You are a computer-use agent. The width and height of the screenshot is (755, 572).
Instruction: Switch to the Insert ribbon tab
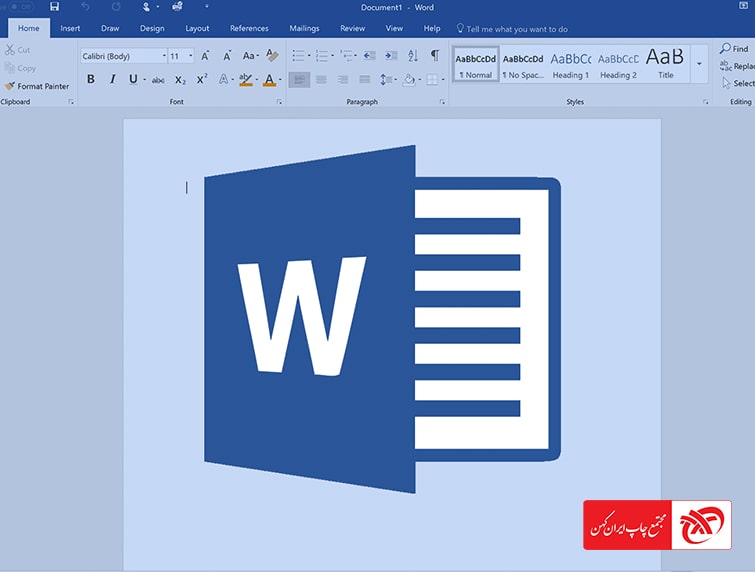70,29
